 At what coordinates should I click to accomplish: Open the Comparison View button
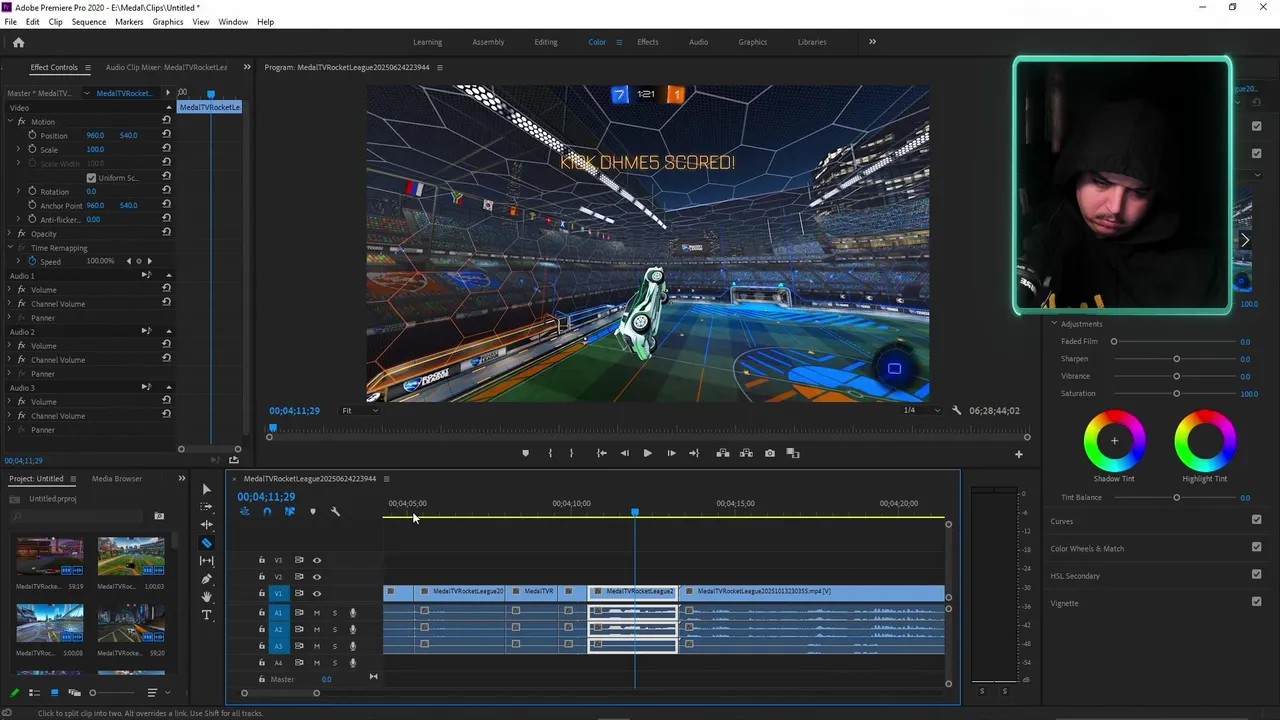coord(793,453)
